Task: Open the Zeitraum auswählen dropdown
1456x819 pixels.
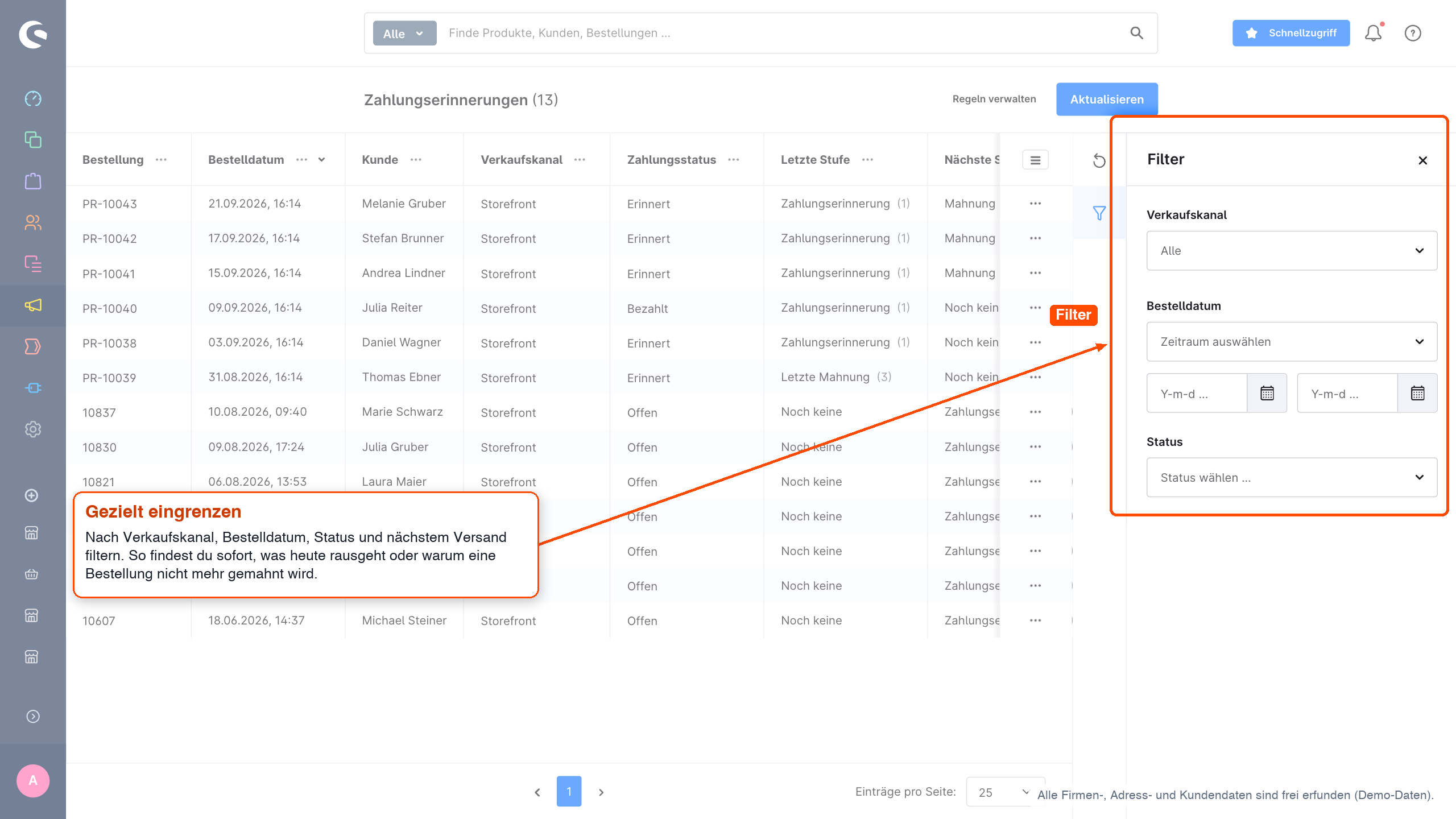Action: (x=1292, y=342)
